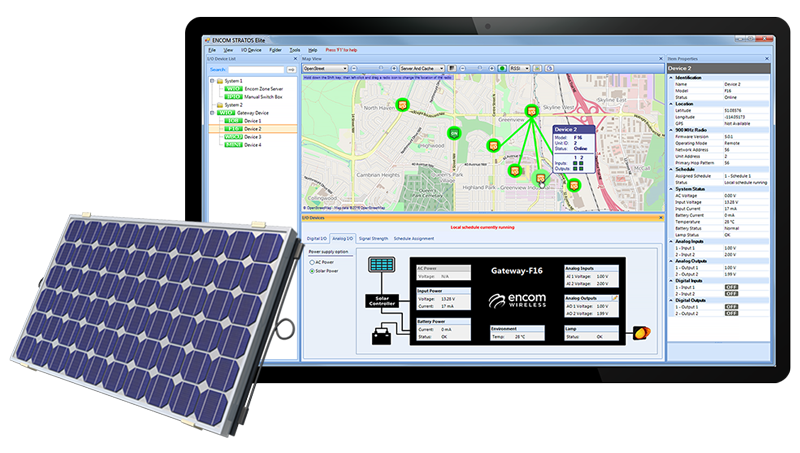The height and width of the screenshot is (453, 800).
Task: Click map zoom out minus button after OpenStreet
Action: tap(354, 68)
